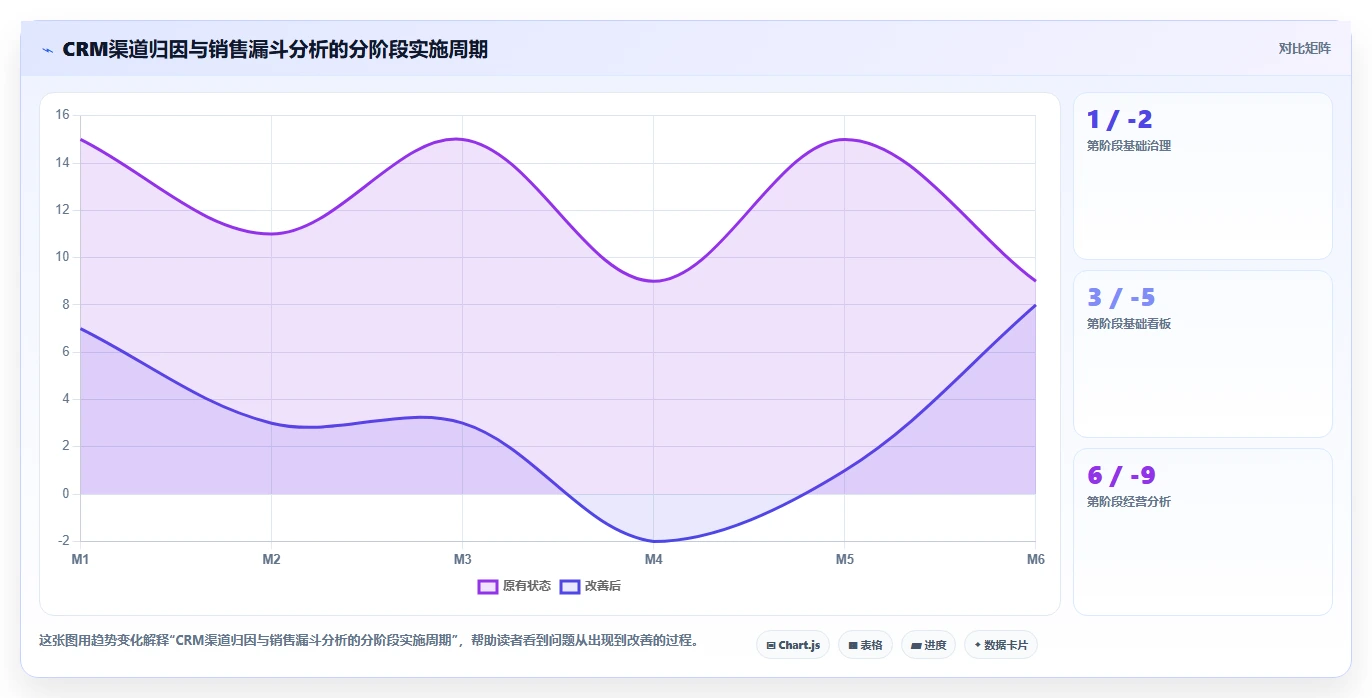Screen dimensions: 1372x698
Task: Click the M1 x-axis label
Action: [80, 559]
